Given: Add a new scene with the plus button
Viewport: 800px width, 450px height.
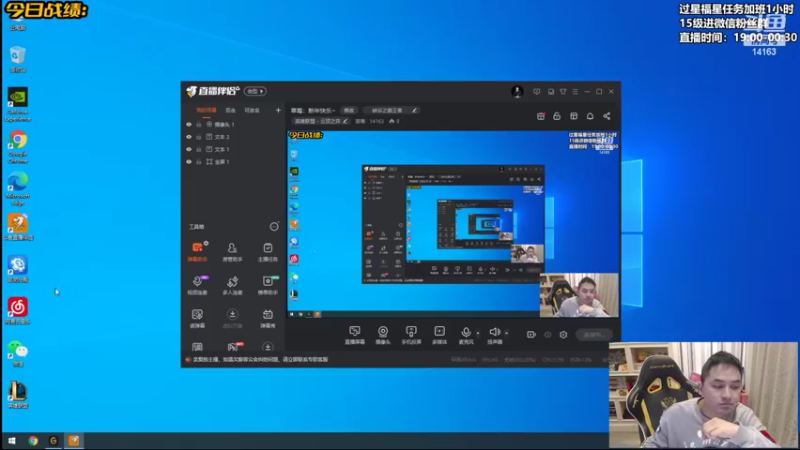Looking at the screenshot, I should (x=278, y=110).
